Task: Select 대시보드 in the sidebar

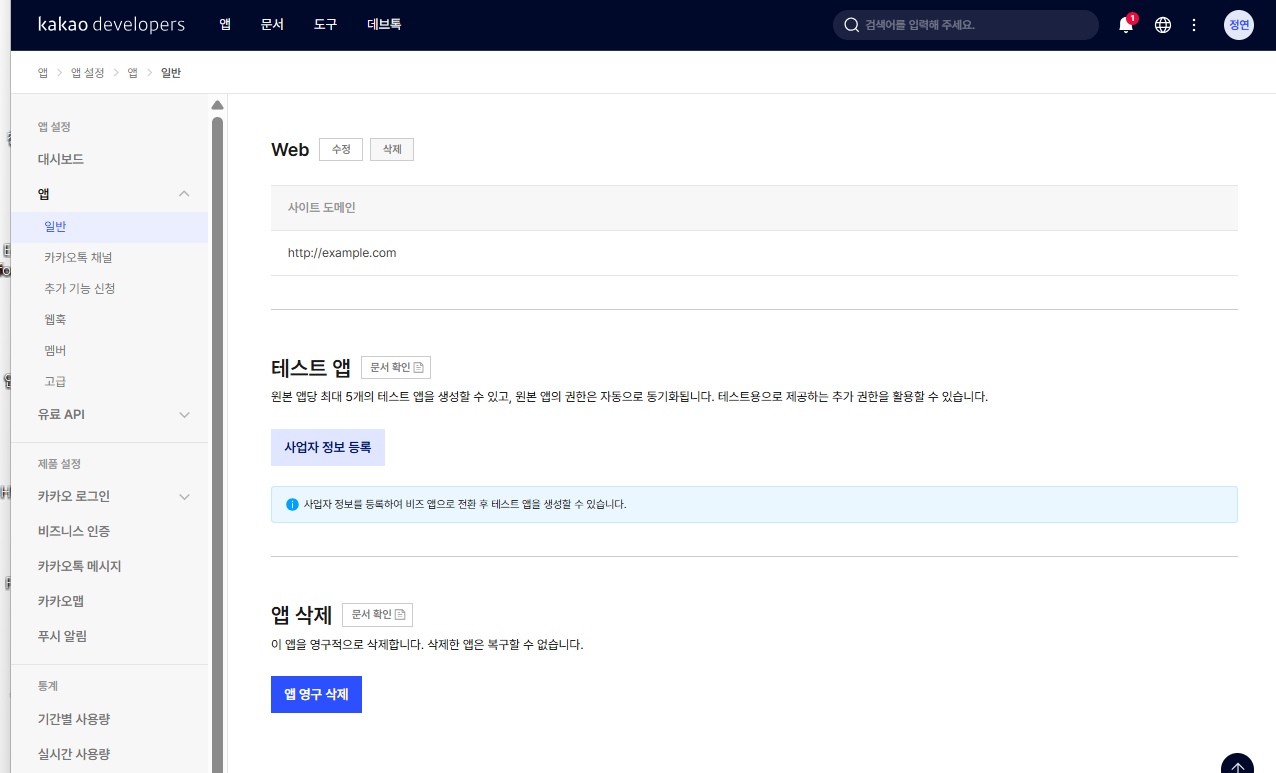Action: (61, 159)
